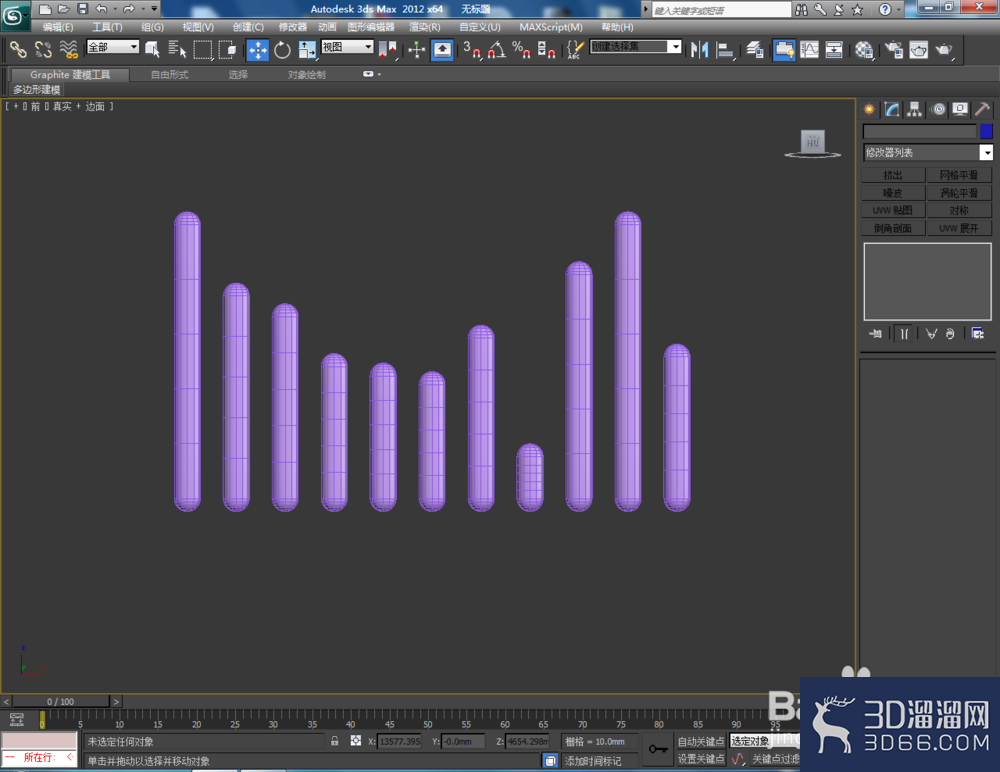Open the Create panel tab icon
The image size is (1000, 772).
click(869, 110)
